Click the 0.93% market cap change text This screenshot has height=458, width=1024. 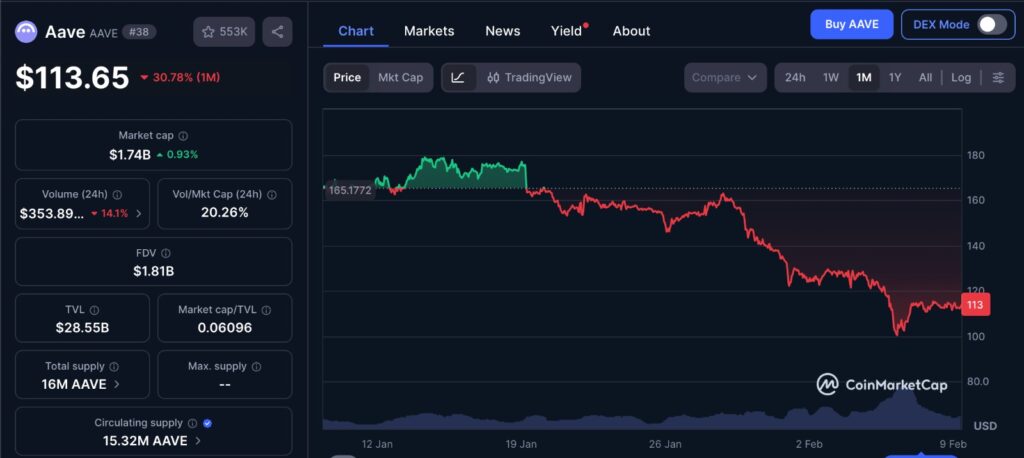click(x=182, y=155)
